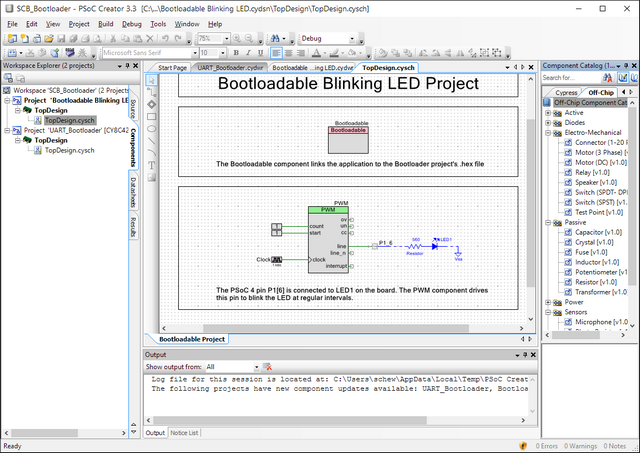
Task: Click the Find binoculars icon
Action: click(x=276, y=39)
